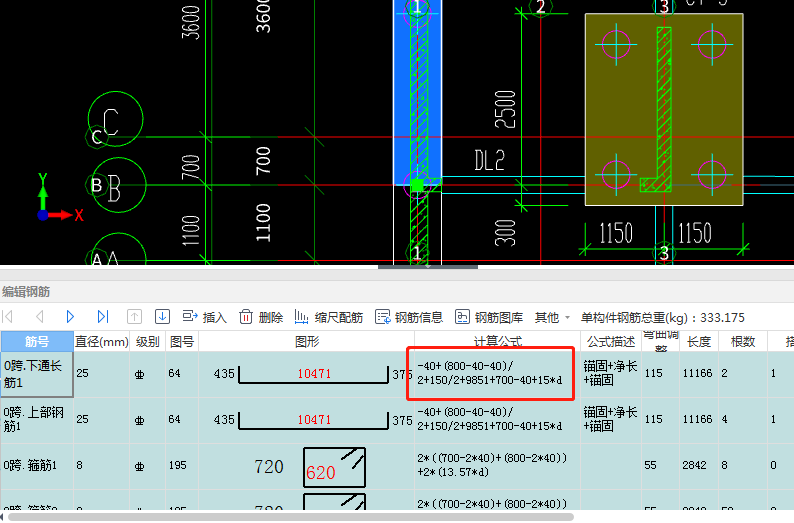Select the 计算公式 column header
Screen dimensions: 794x523
pyautogui.click(x=497, y=342)
